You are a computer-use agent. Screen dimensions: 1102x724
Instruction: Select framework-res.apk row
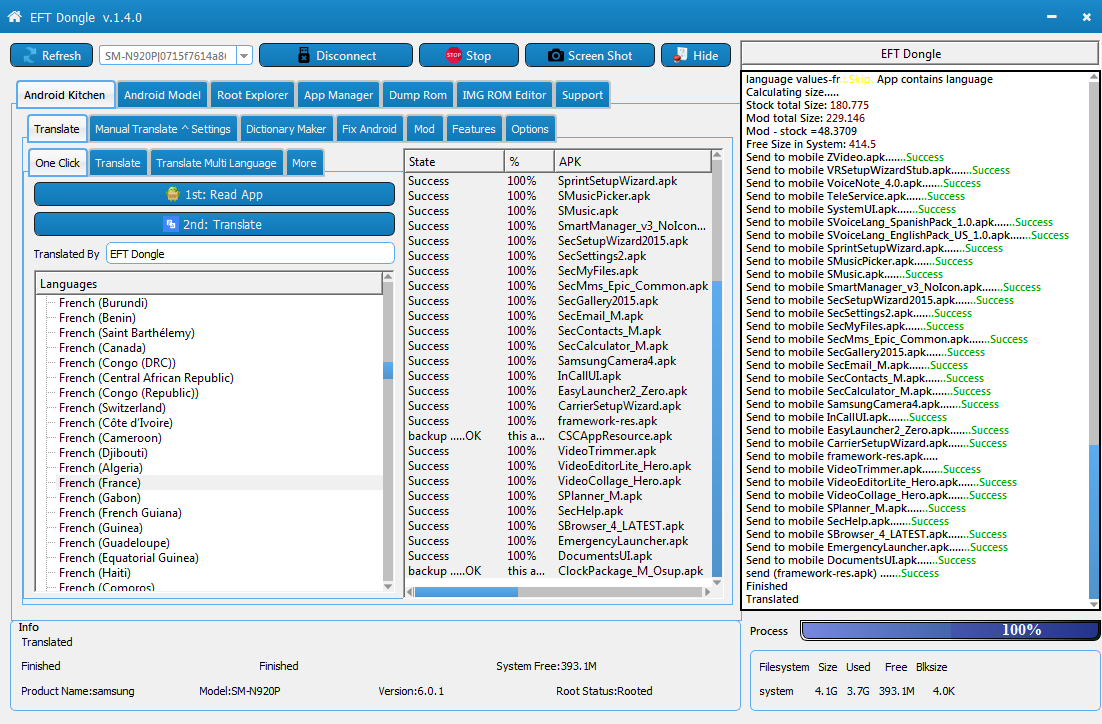coord(559,421)
